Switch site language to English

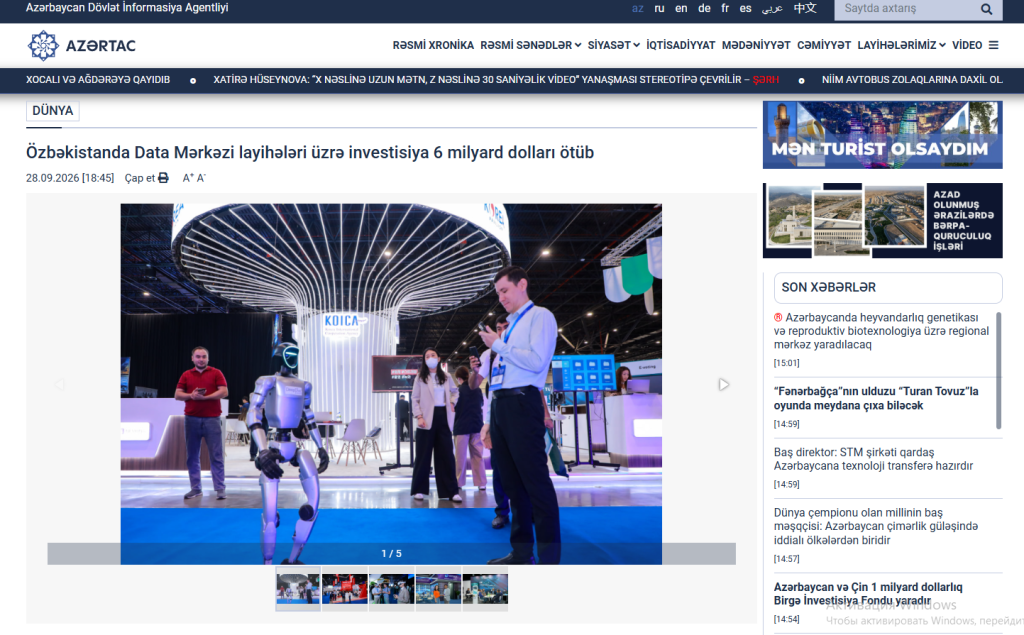pyautogui.click(x=681, y=8)
